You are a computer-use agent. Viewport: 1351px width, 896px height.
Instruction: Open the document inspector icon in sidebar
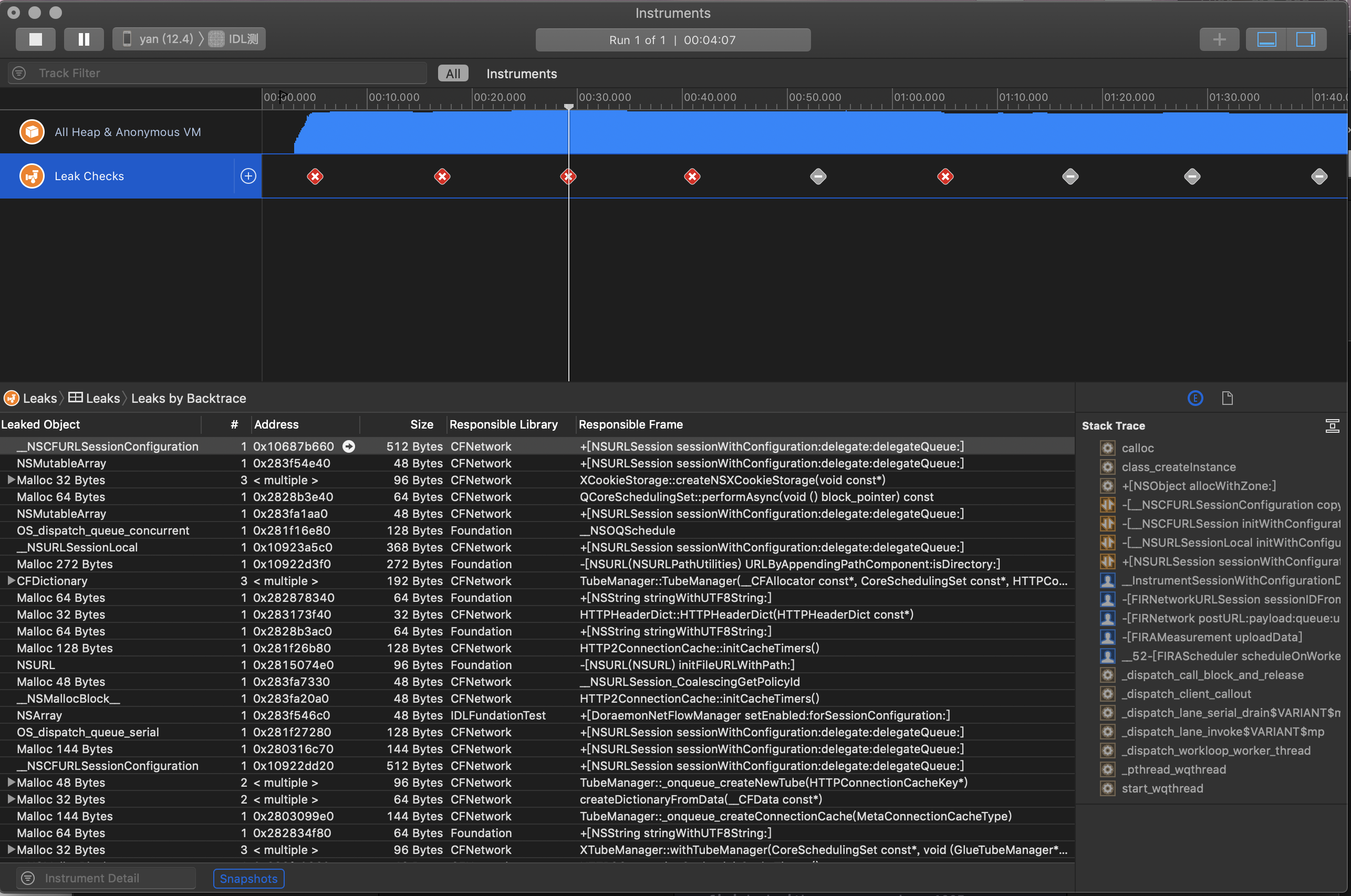pos(1227,398)
